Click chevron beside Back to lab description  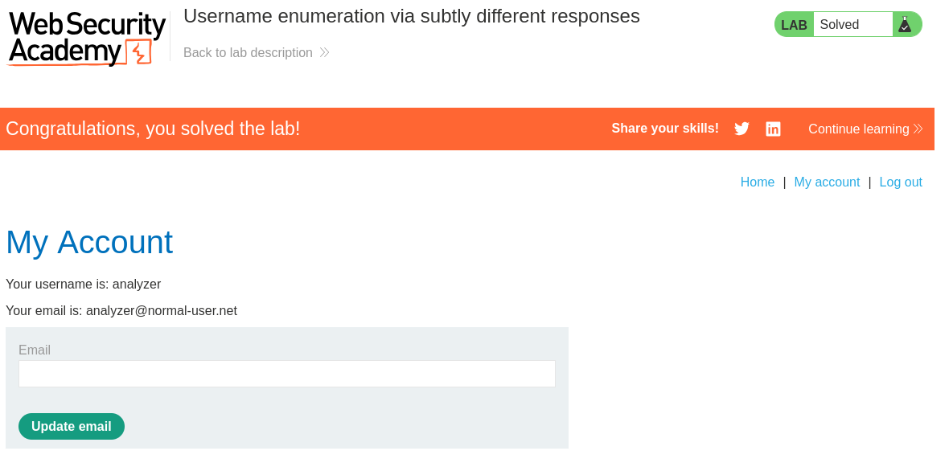[324, 53]
